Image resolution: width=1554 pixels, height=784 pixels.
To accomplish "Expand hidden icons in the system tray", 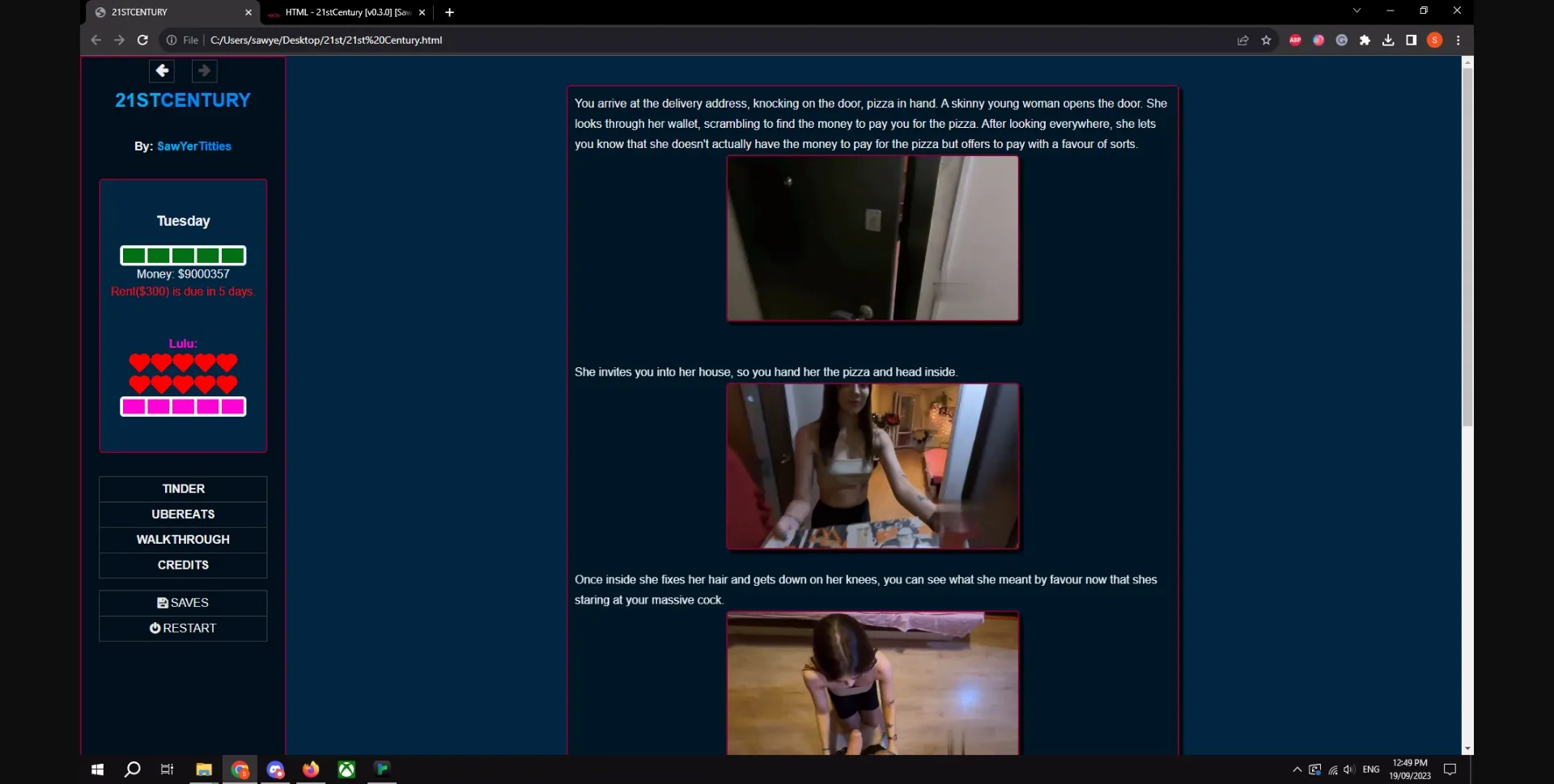I will [1296, 769].
